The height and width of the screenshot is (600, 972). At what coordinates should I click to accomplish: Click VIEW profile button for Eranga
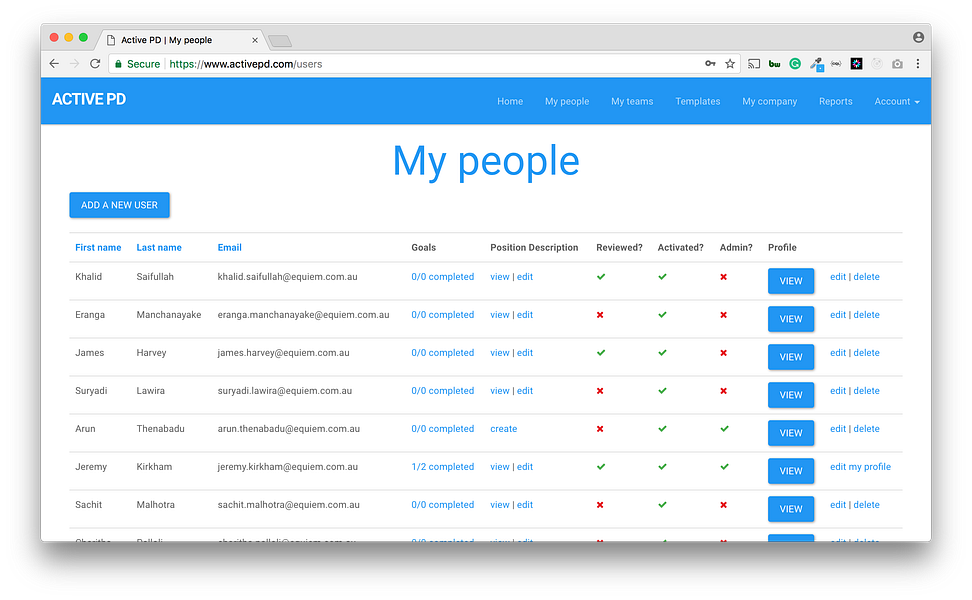(791, 319)
